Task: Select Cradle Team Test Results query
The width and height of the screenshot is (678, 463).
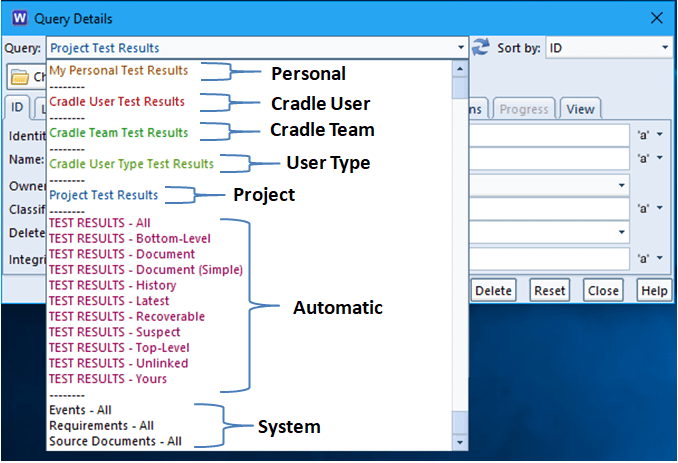Action: pos(119,133)
